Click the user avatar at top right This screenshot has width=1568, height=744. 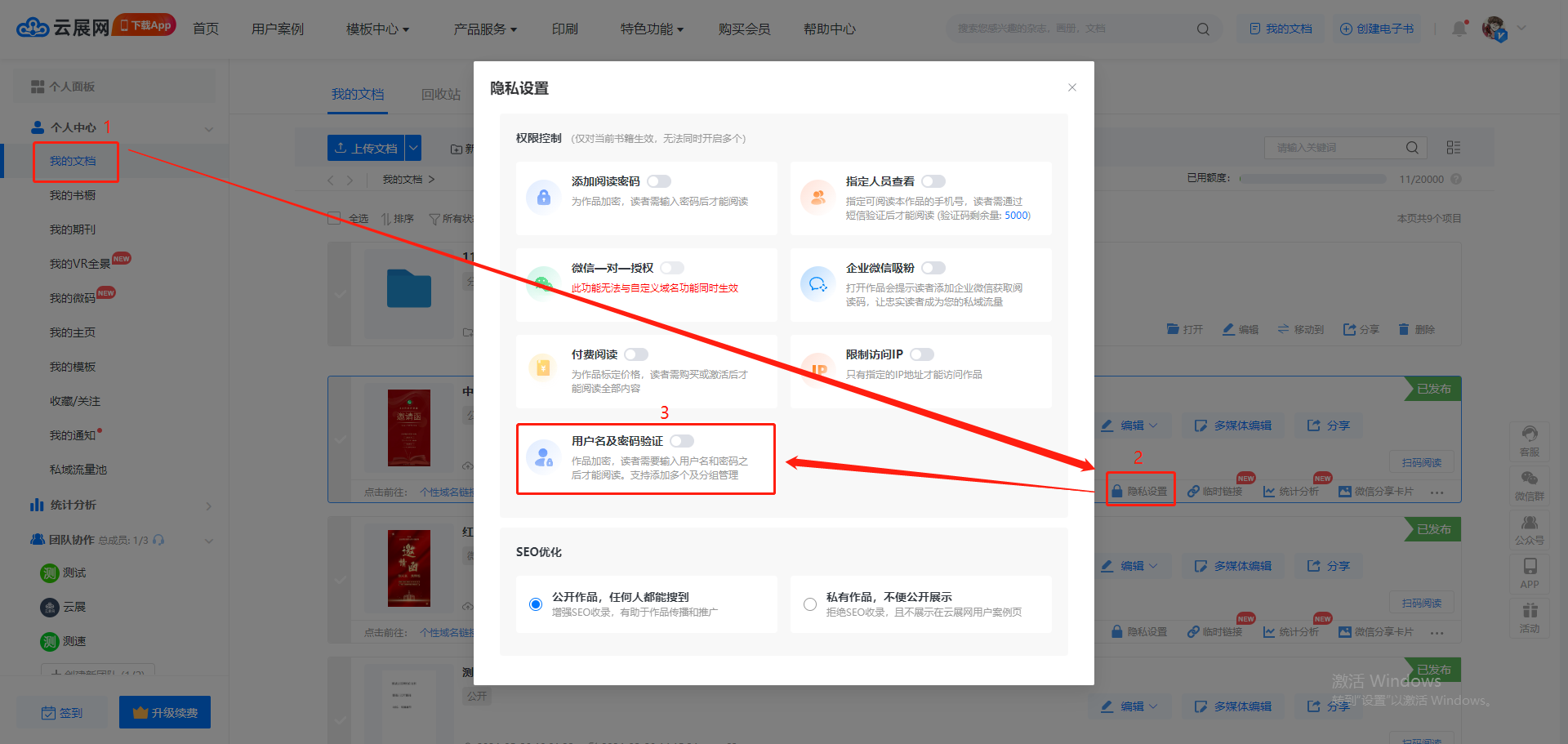pos(1494,29)
